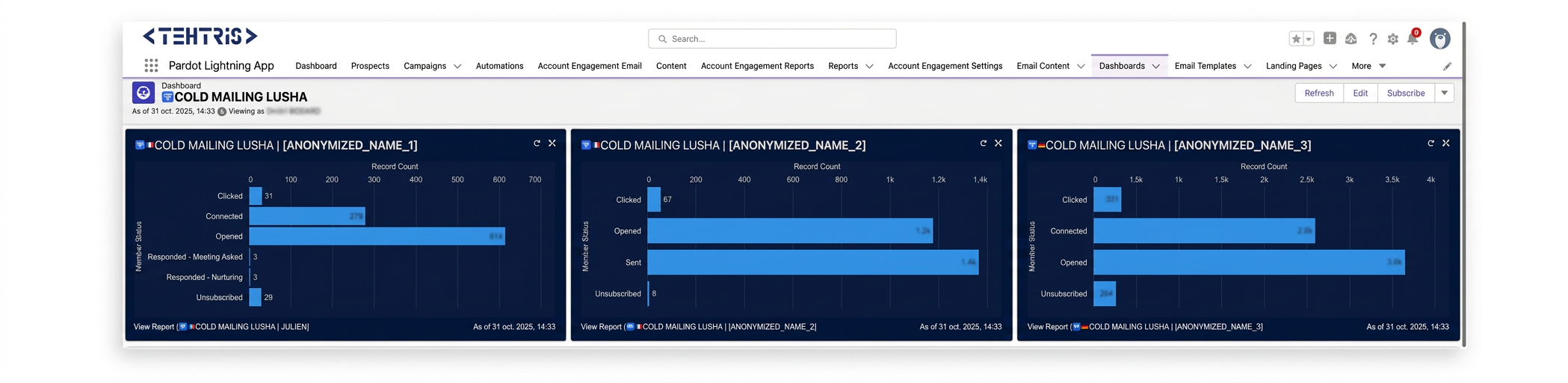Open Account Engagement Email tab

[x=590, y=66]
